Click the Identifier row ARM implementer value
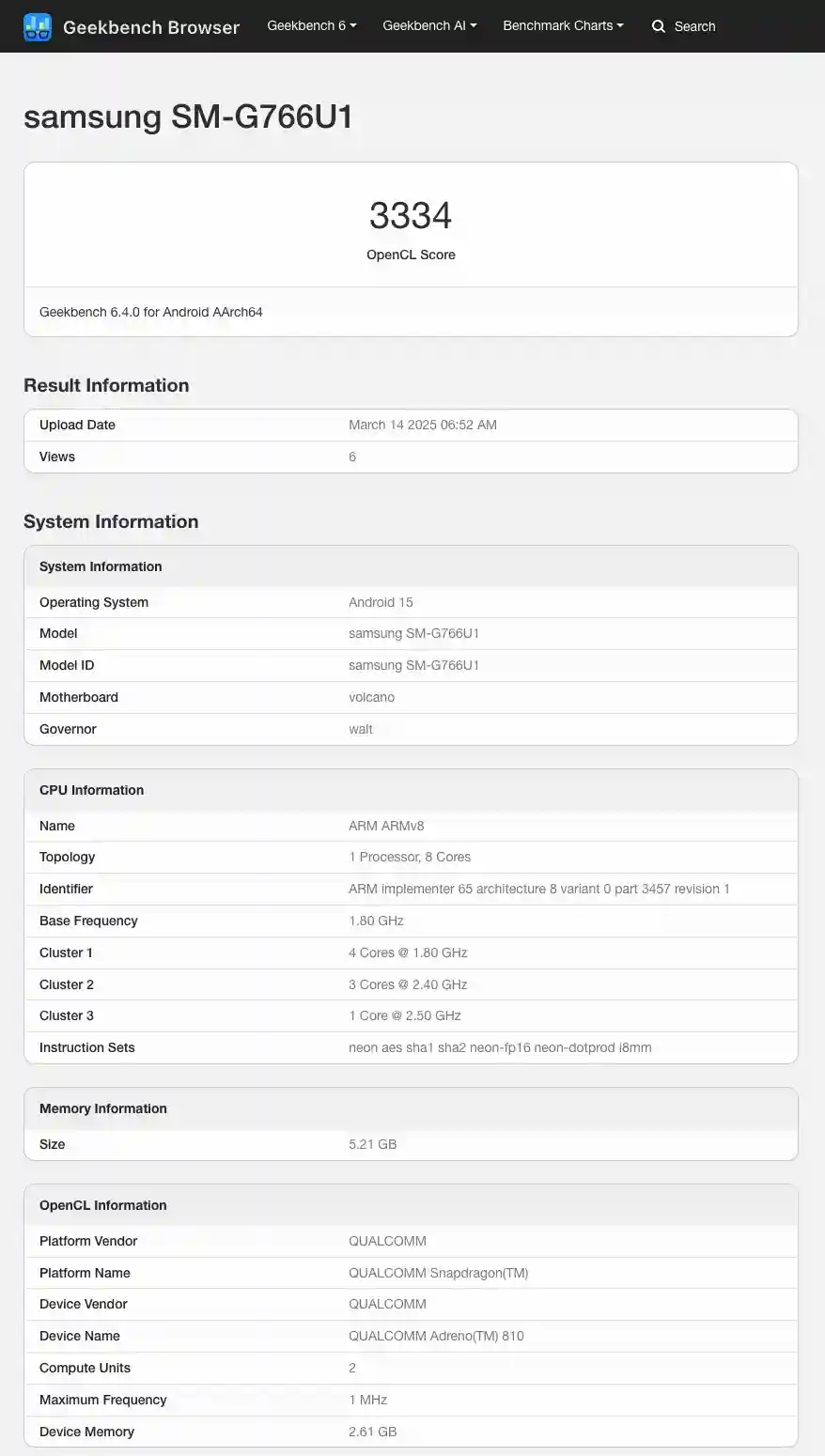The width and height of the screenshot is (825, 1456). click(x=538, y=889)
